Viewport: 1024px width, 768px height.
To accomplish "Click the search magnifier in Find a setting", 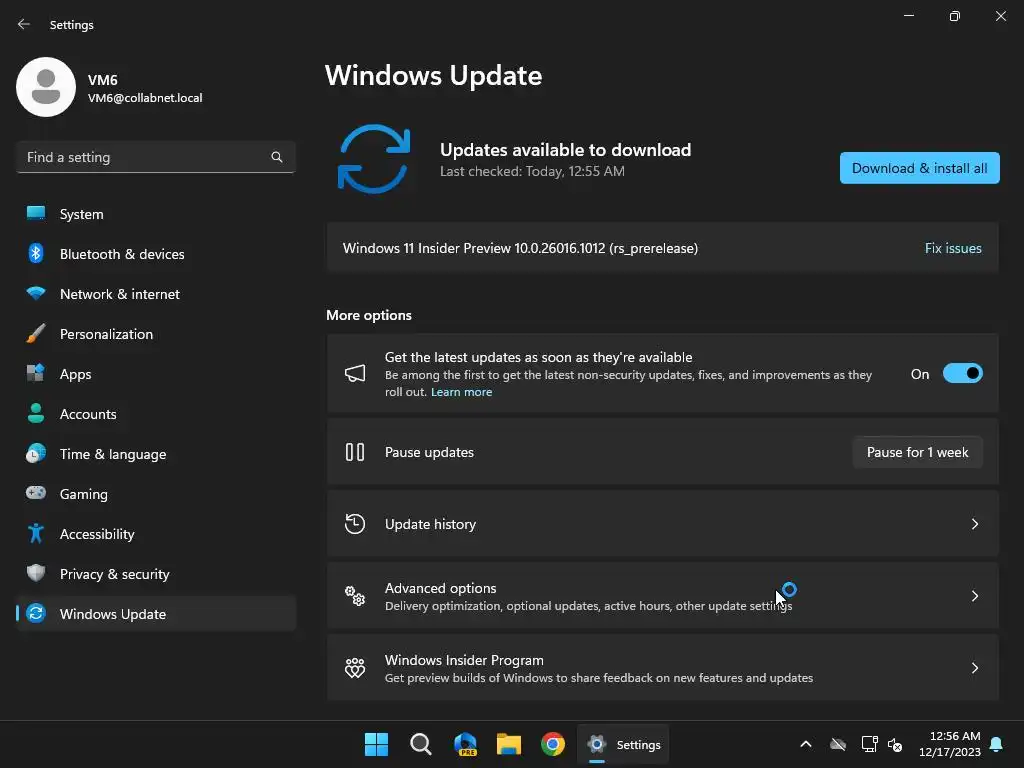I will (x=277, y=157).
